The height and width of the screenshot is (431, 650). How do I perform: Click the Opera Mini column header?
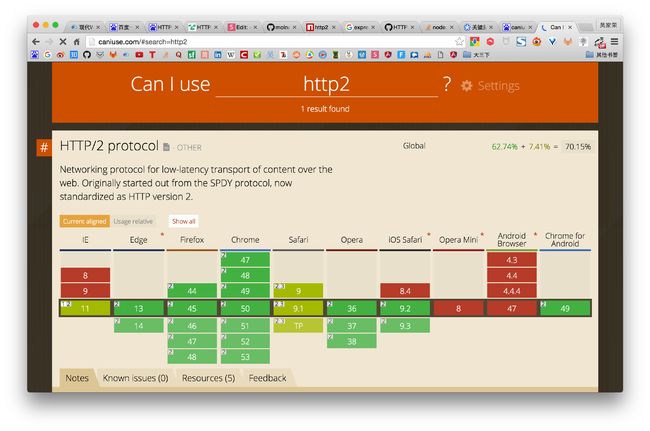tap(458, 240)
